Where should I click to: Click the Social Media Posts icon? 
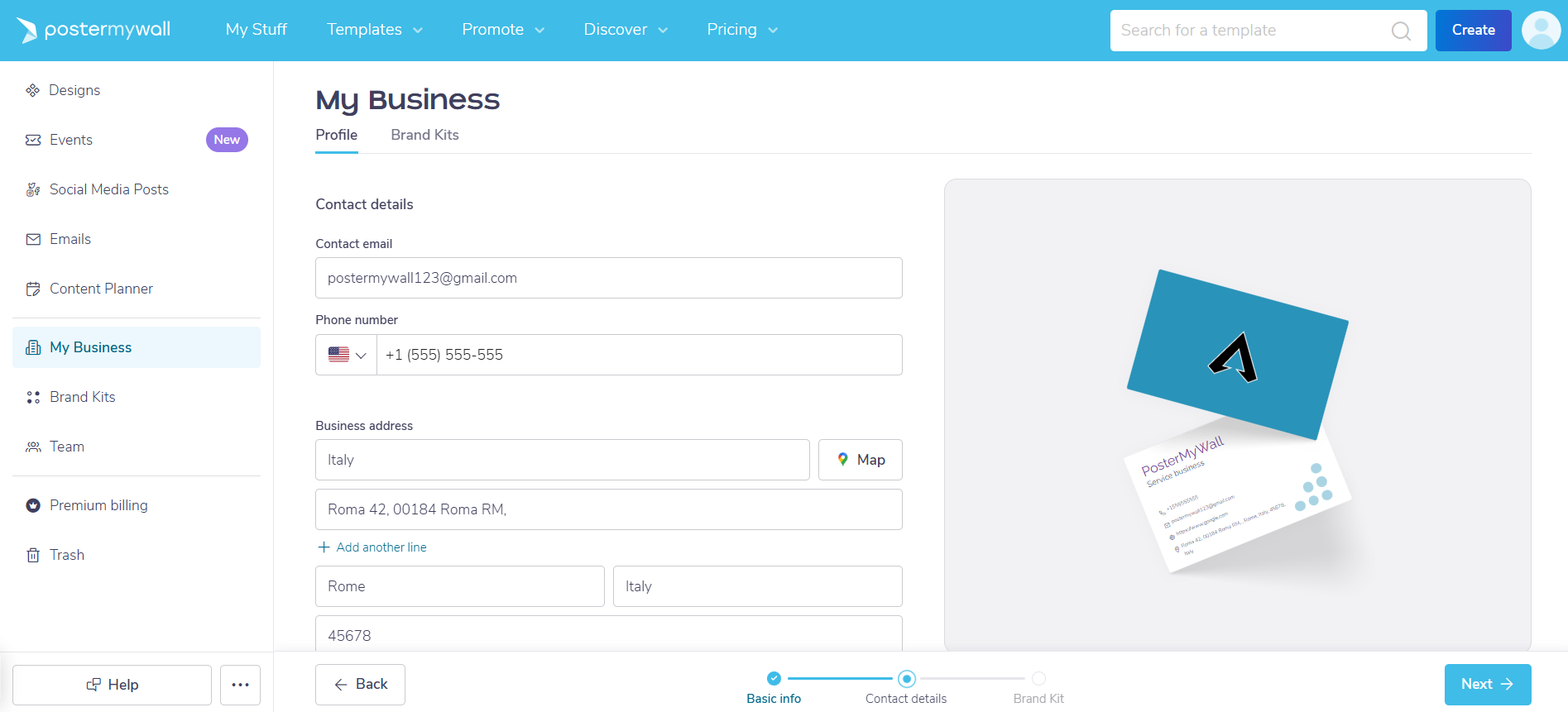[x=33, y=189]
